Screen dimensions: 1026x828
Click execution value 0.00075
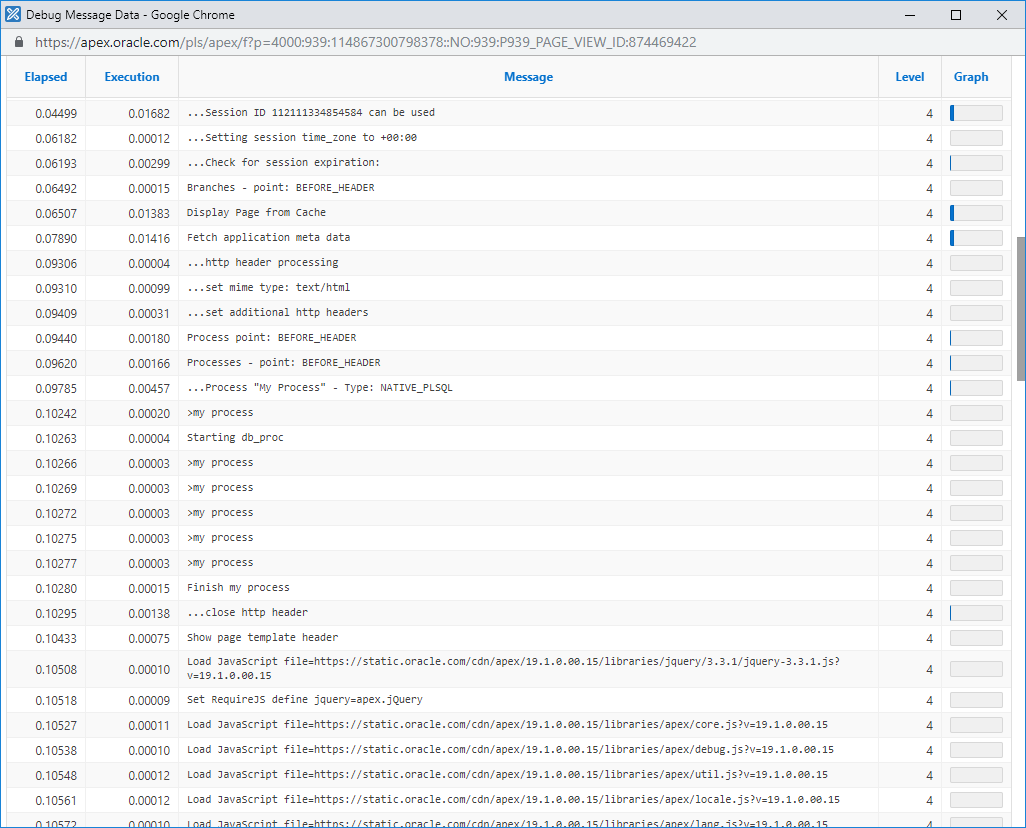(149, 639)
